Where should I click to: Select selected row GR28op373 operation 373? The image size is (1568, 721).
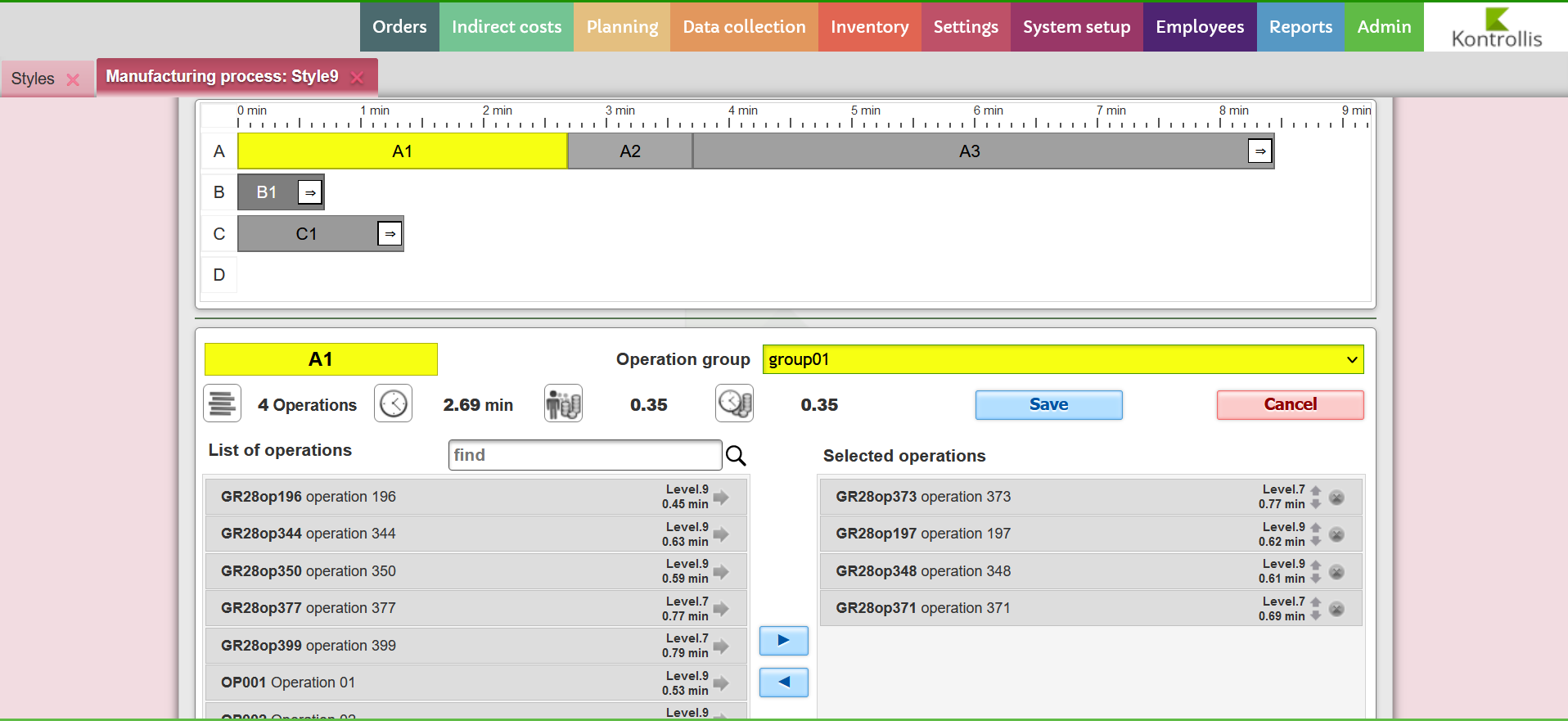[1091, 497]
